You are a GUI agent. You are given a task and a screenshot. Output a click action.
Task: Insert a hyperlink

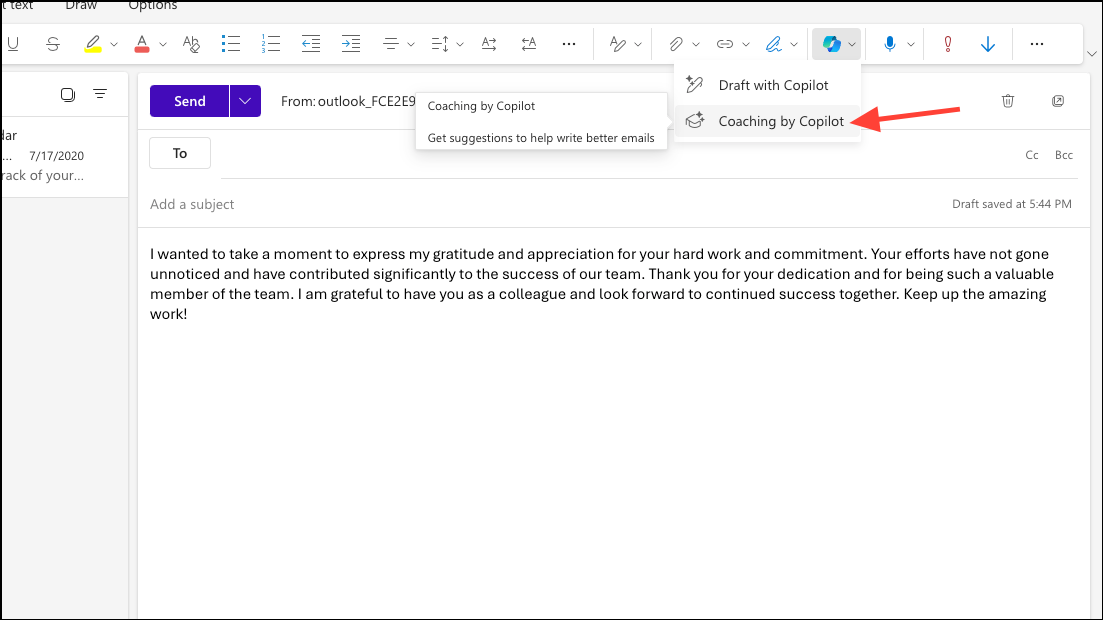(x=725, y=44)
